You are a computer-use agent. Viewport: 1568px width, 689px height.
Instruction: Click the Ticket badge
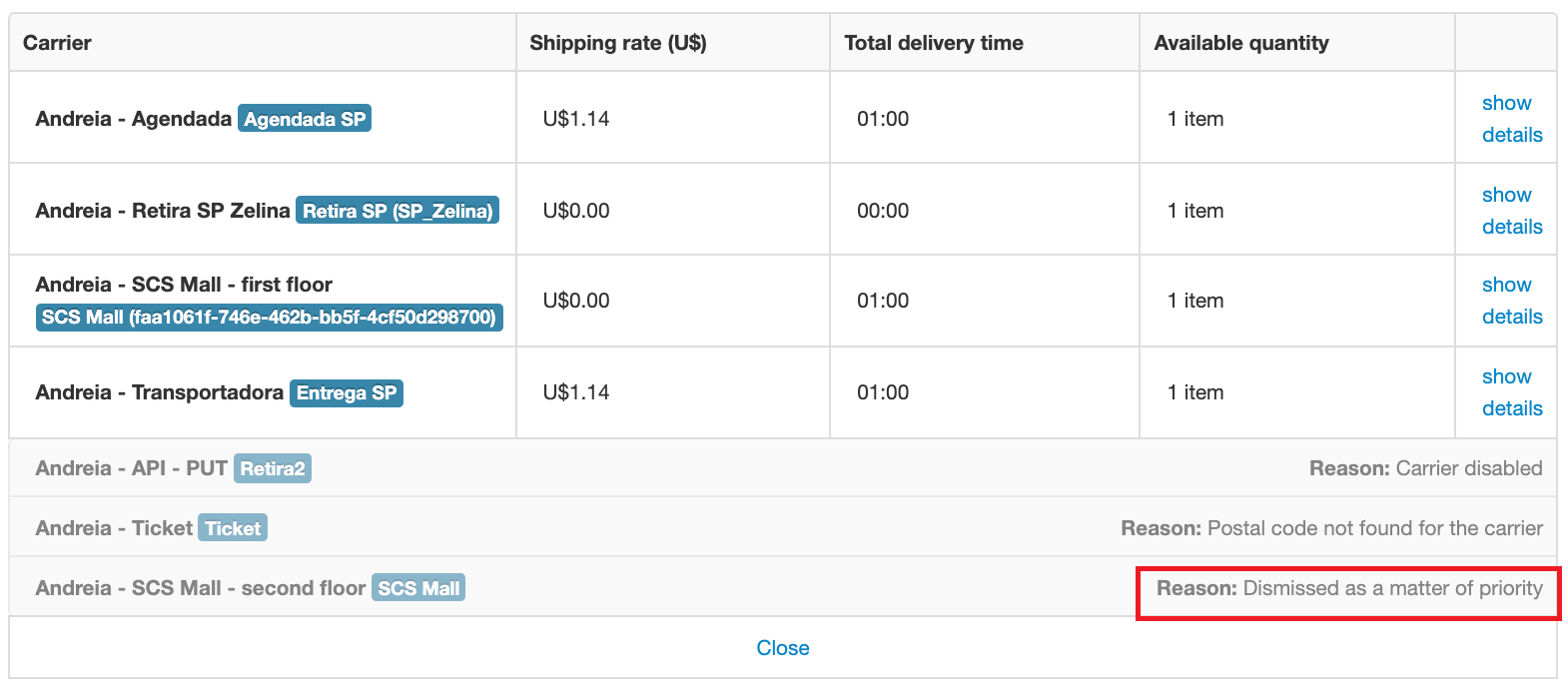click(233, 528)
